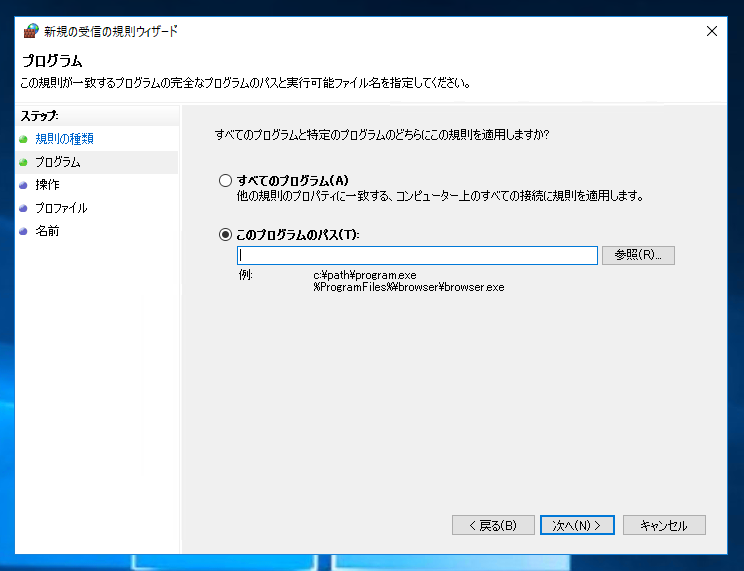Click the 例: label
Image resolution: width=744 pixels, height=571 pixels.
tap(245, 275)
